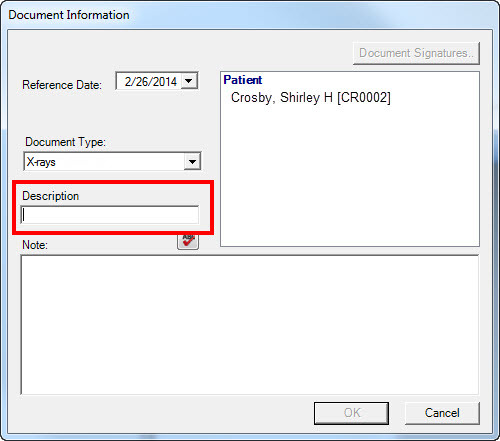Confirm with the OK button
Viewport: 500px width, 441px height.
(x=351, y=413)
